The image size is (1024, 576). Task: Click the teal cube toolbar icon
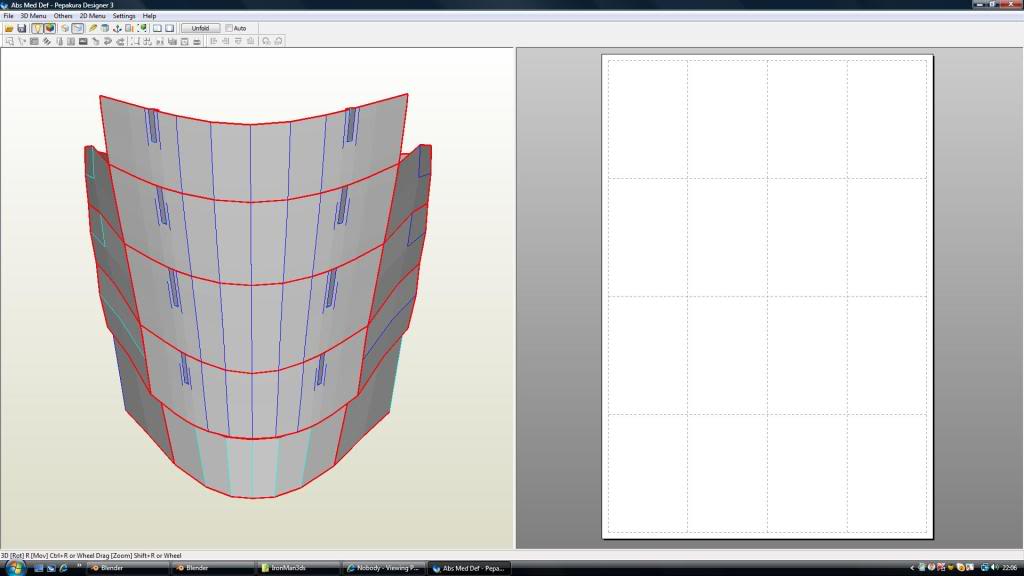(x=104, y=28)
